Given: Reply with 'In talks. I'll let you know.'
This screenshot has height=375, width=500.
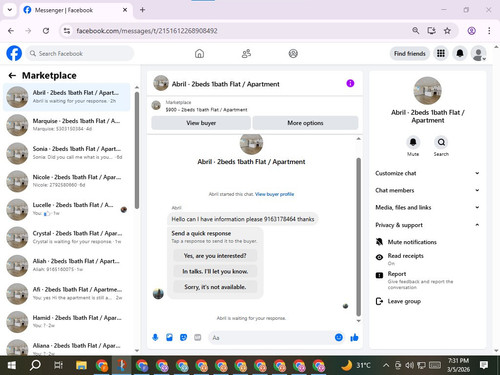Looking at the screenshot, I should pos(215,271).
